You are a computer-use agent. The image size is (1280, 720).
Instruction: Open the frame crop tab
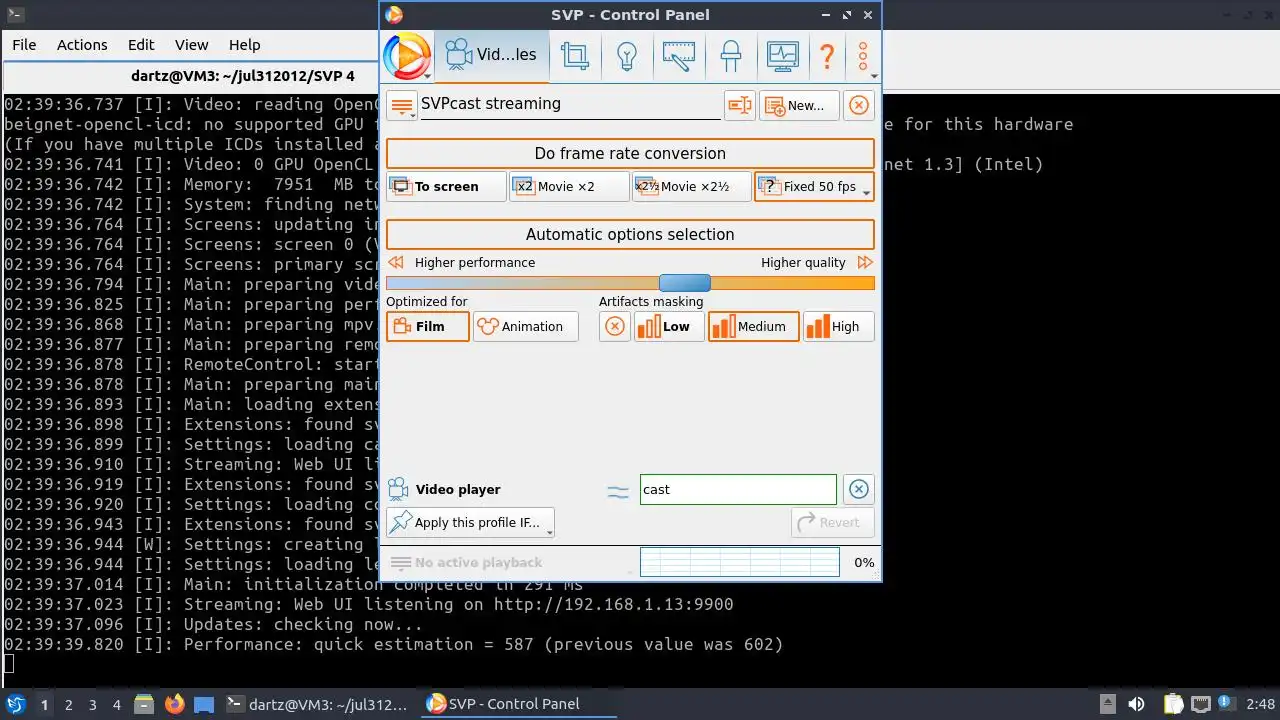point(575,55)
